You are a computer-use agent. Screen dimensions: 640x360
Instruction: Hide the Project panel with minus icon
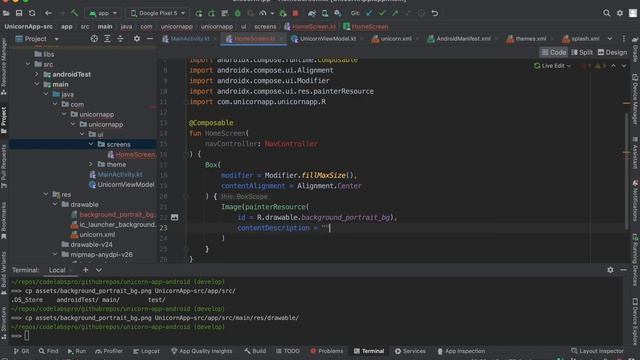(150, 39)
